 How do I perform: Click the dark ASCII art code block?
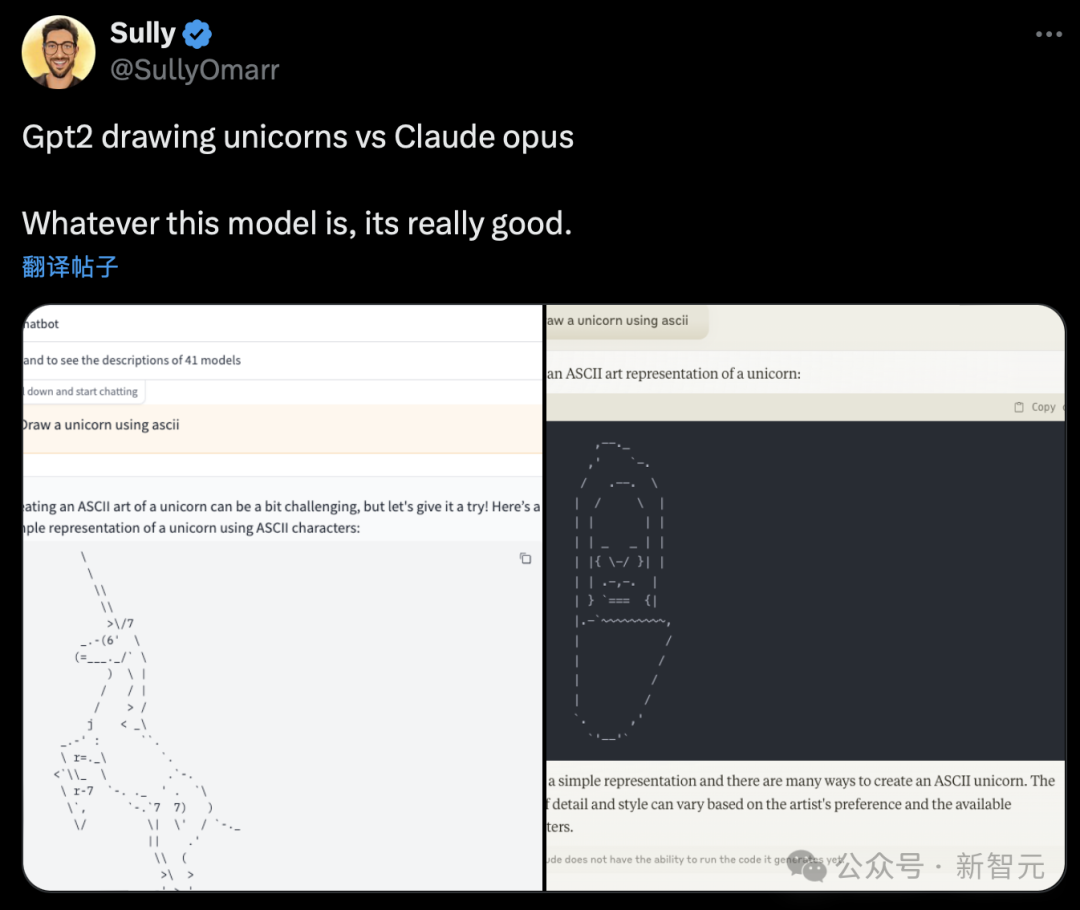(805, 590)
